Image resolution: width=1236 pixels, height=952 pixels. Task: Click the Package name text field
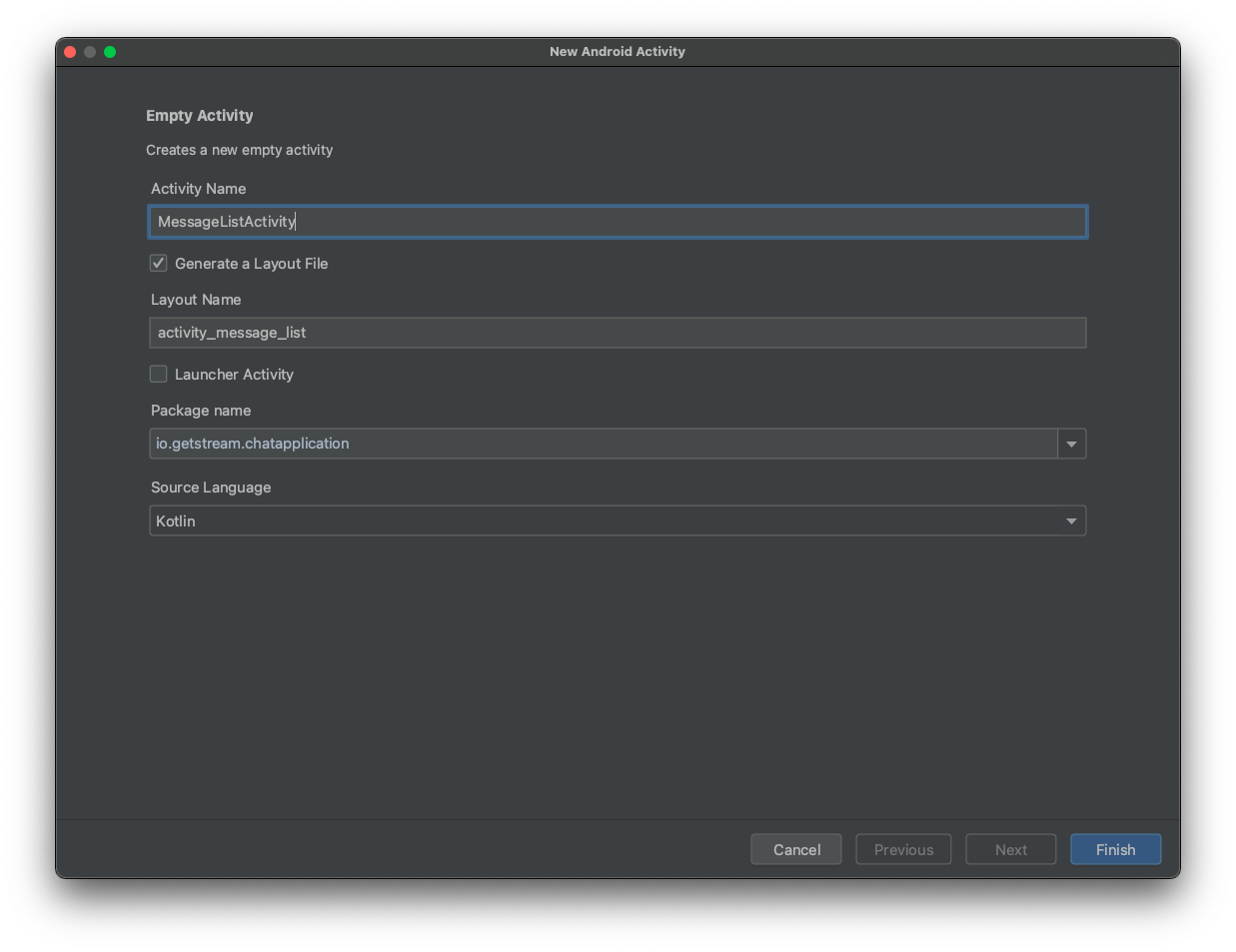[604, 444]
